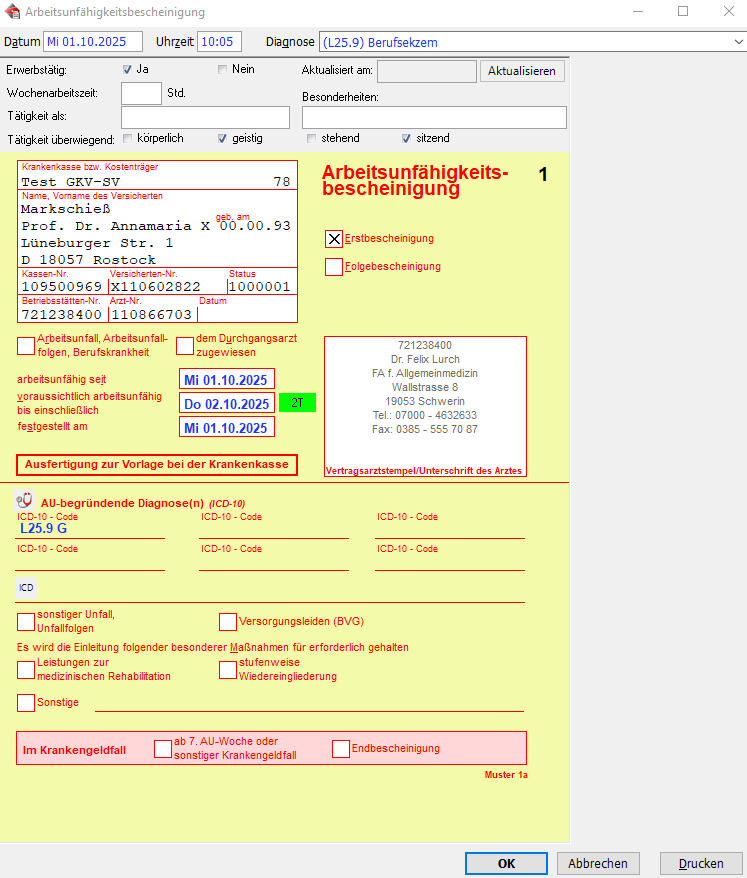Viewport: 747px width, 878px height.
Task: Click the Drucken button
Action: (701, 864)
